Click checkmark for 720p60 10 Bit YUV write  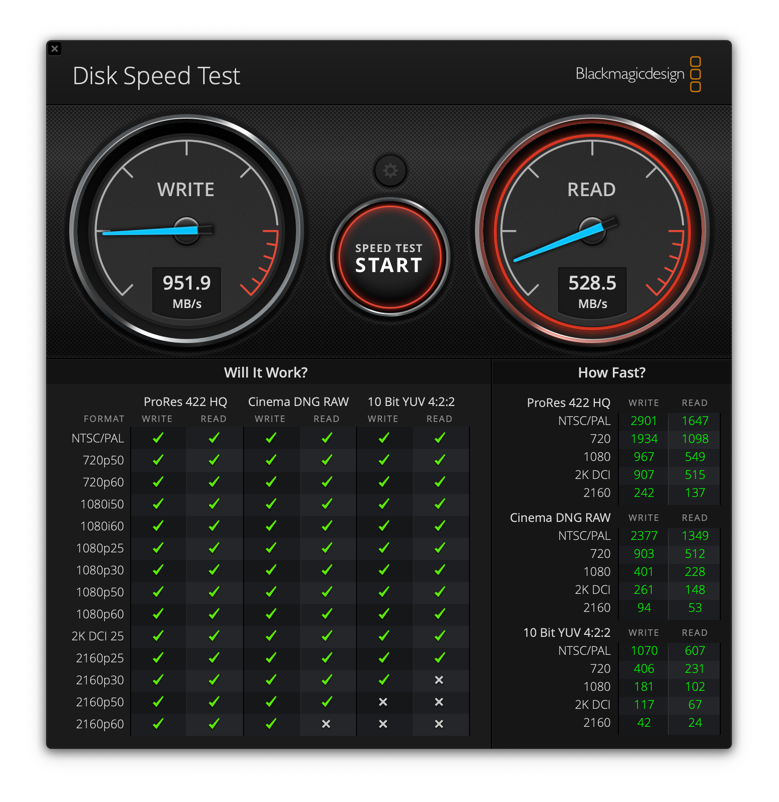coord(384,482)
